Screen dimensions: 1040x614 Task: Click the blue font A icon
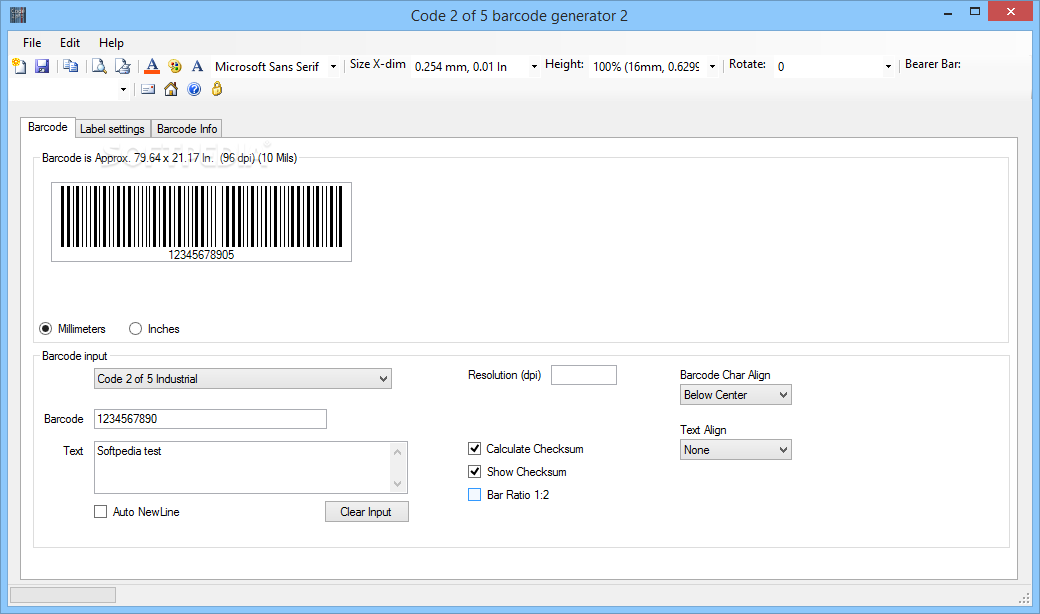197,66
